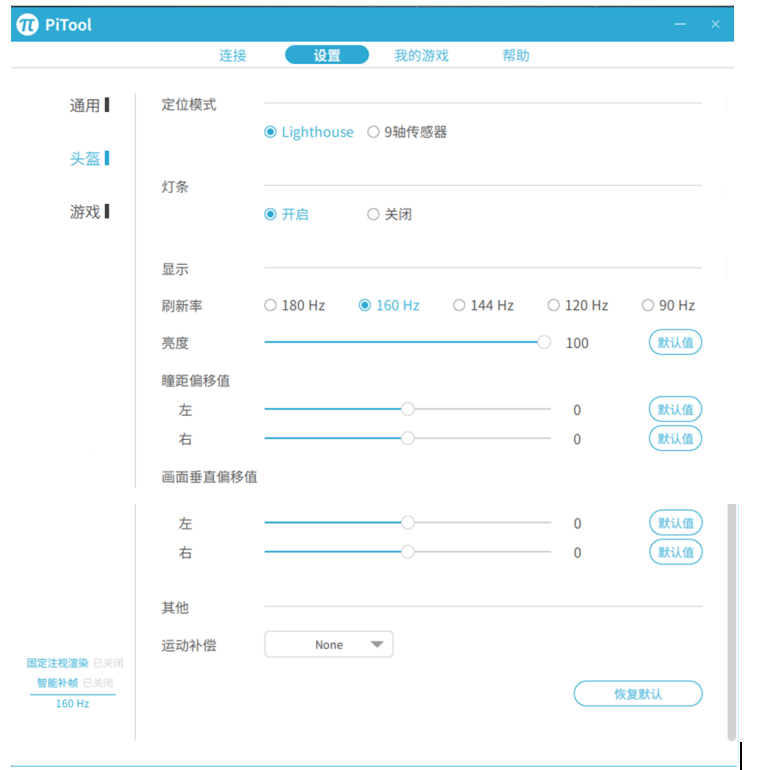Click the 其他 section heading
Screen dimensions: 761x770
pyautogui.click(x=175, y=608)
